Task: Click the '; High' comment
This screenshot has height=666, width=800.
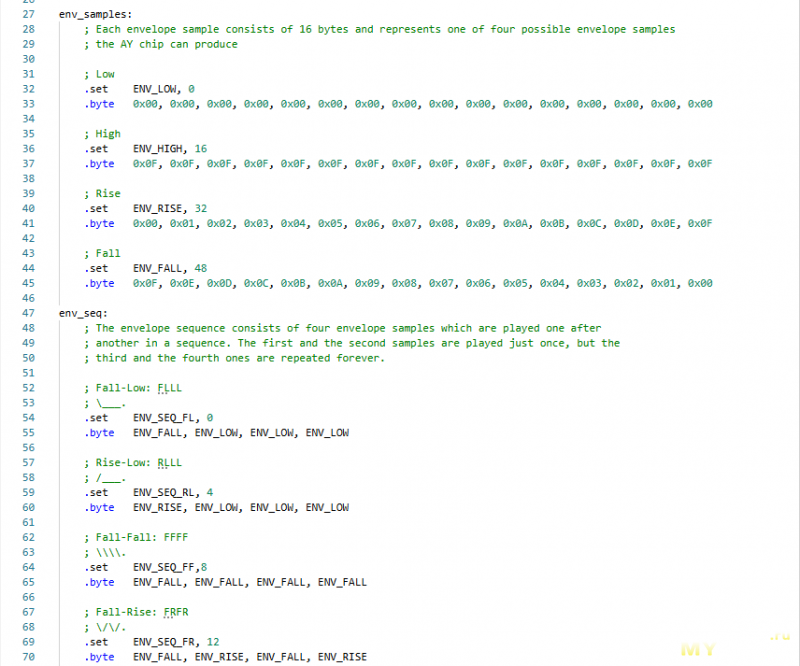Action: click(103, 133)
